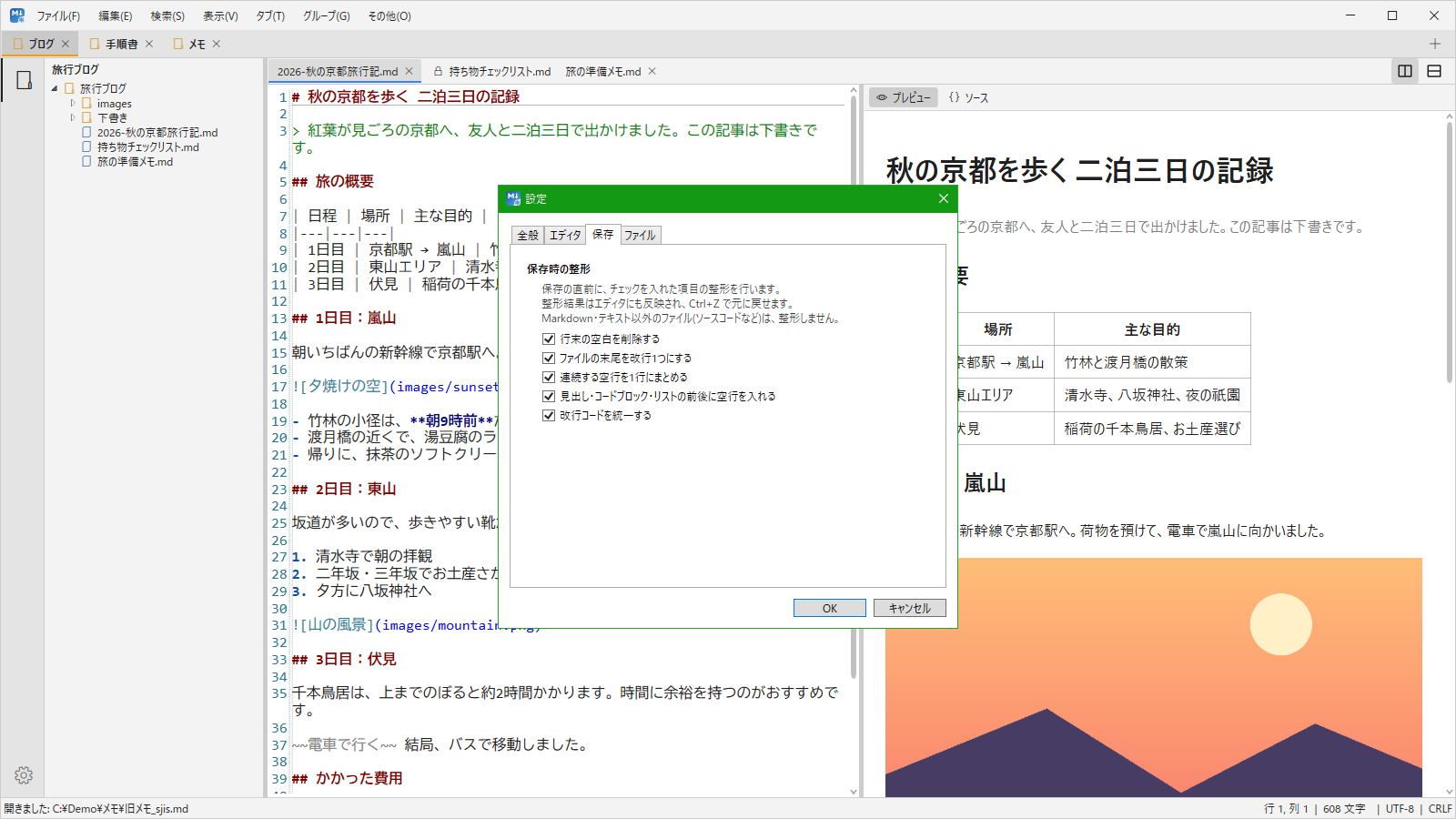This screenshot has width=1456, height=819.
Task: Open the グループ(G) menu
Action: tap(327, 15)
